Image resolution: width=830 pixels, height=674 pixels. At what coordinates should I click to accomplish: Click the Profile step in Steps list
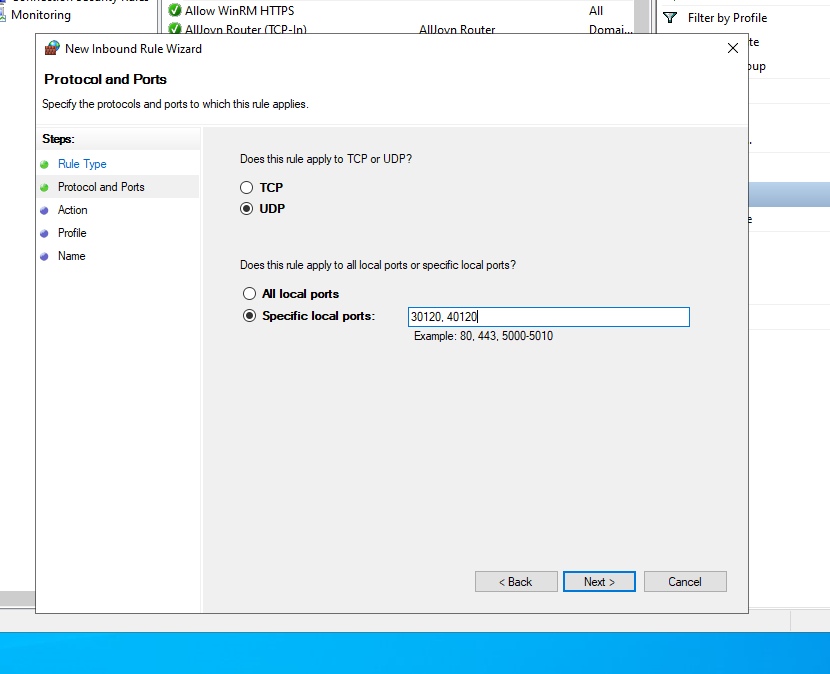[x=72, y=233]
